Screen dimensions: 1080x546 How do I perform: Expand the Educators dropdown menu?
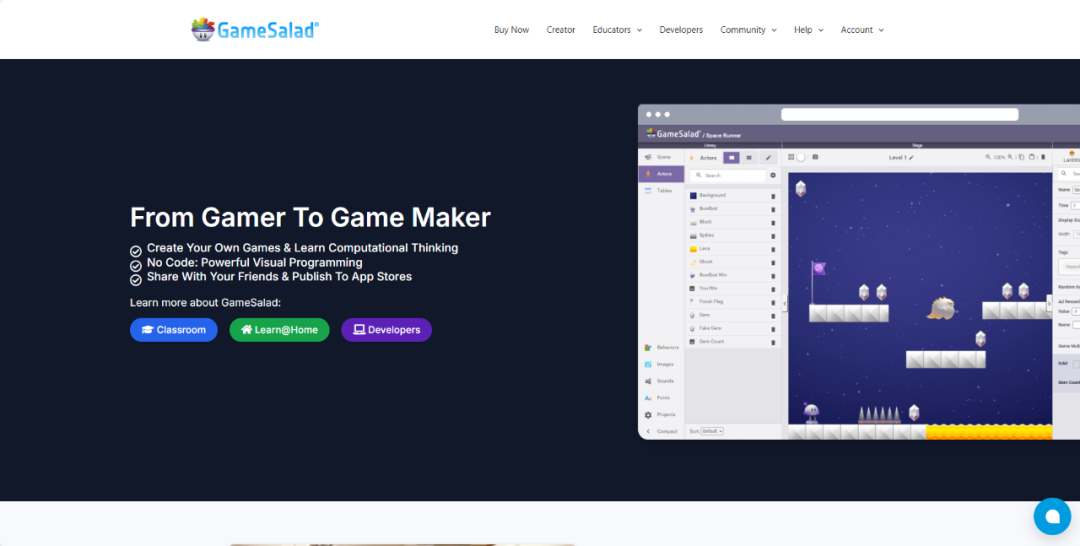coord(617,30)
